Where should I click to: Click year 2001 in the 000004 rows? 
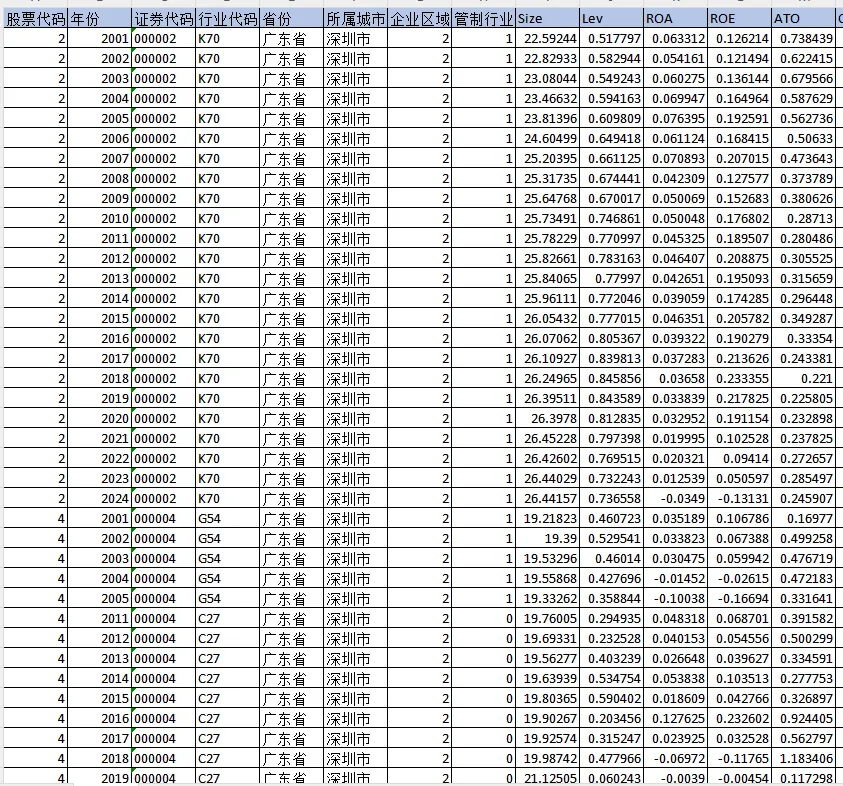click(x=99, y=518)
